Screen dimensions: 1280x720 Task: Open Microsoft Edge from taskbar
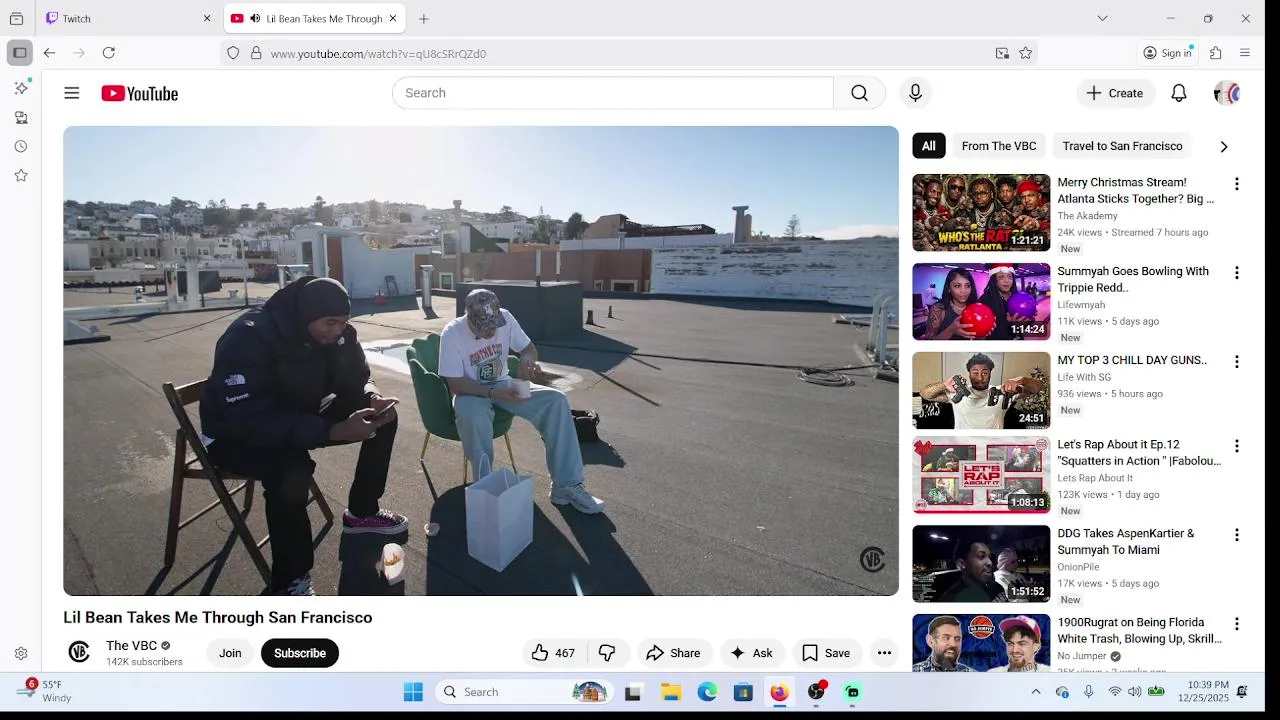coord(707,692)
